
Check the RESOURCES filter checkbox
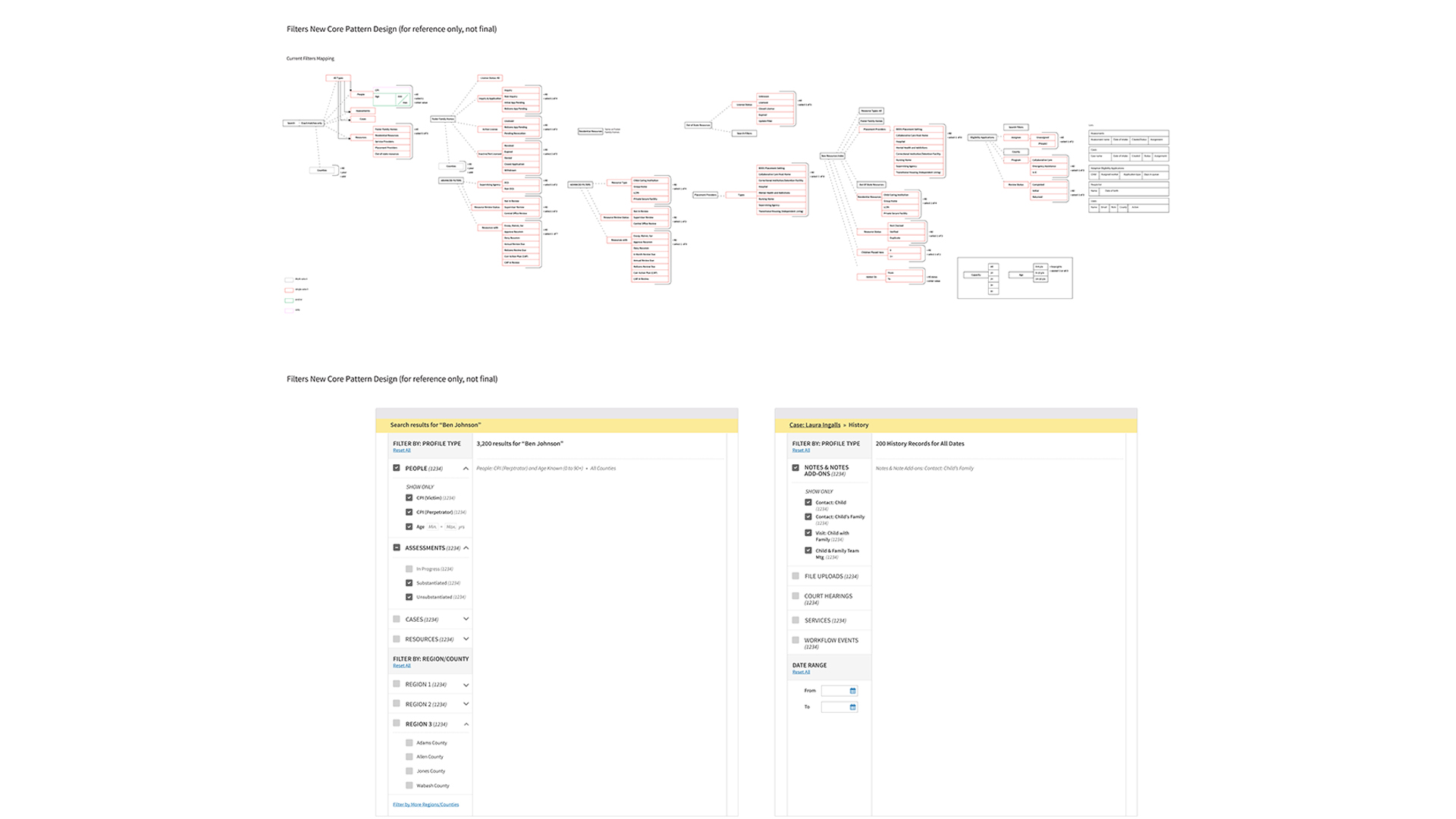397,639
